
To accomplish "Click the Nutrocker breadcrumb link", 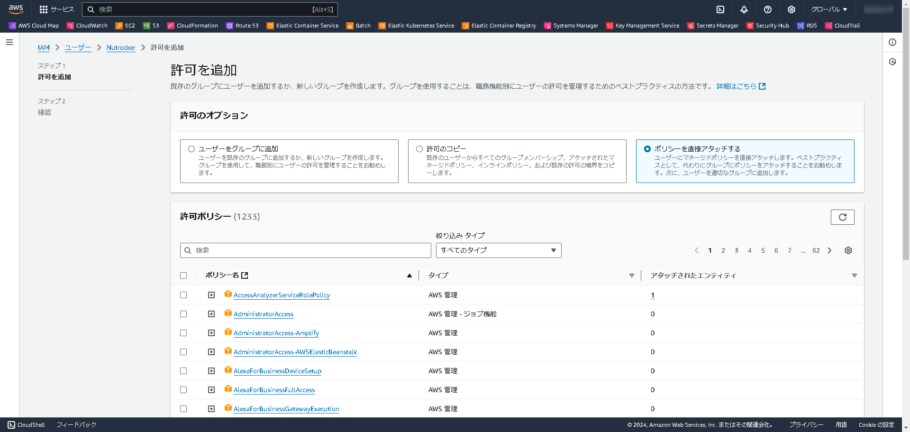I will (x=121, y=47).
